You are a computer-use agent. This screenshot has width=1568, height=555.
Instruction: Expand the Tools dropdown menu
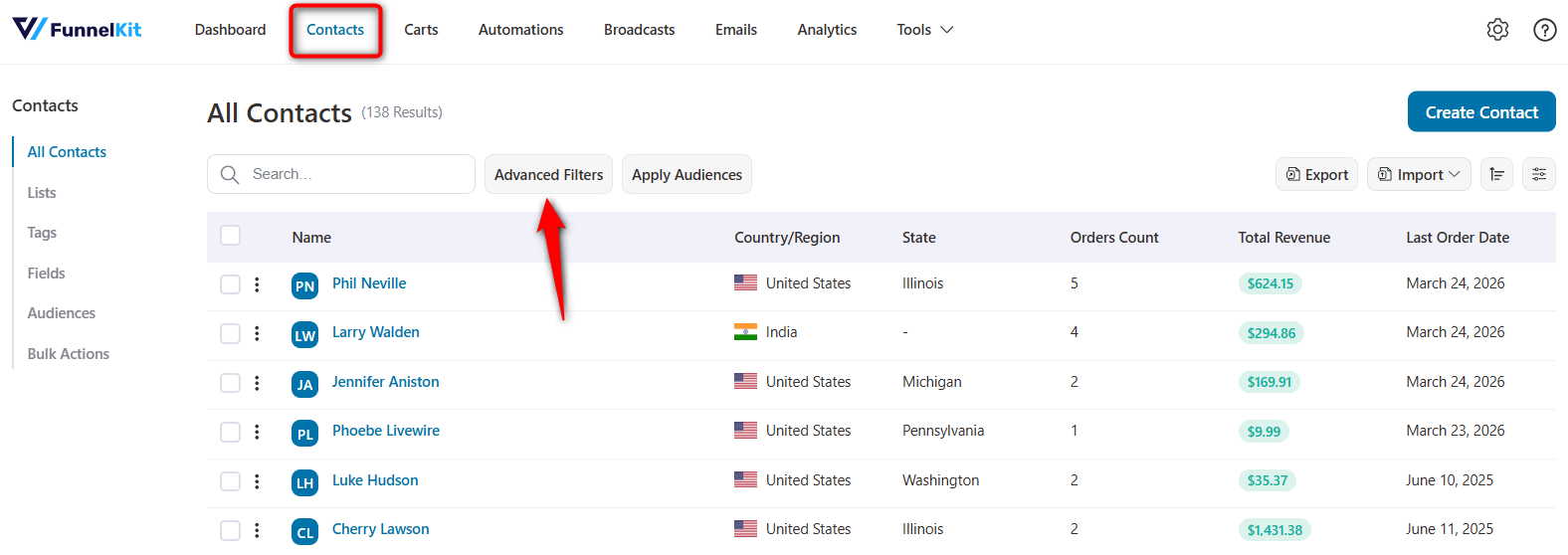coord(924,30)
